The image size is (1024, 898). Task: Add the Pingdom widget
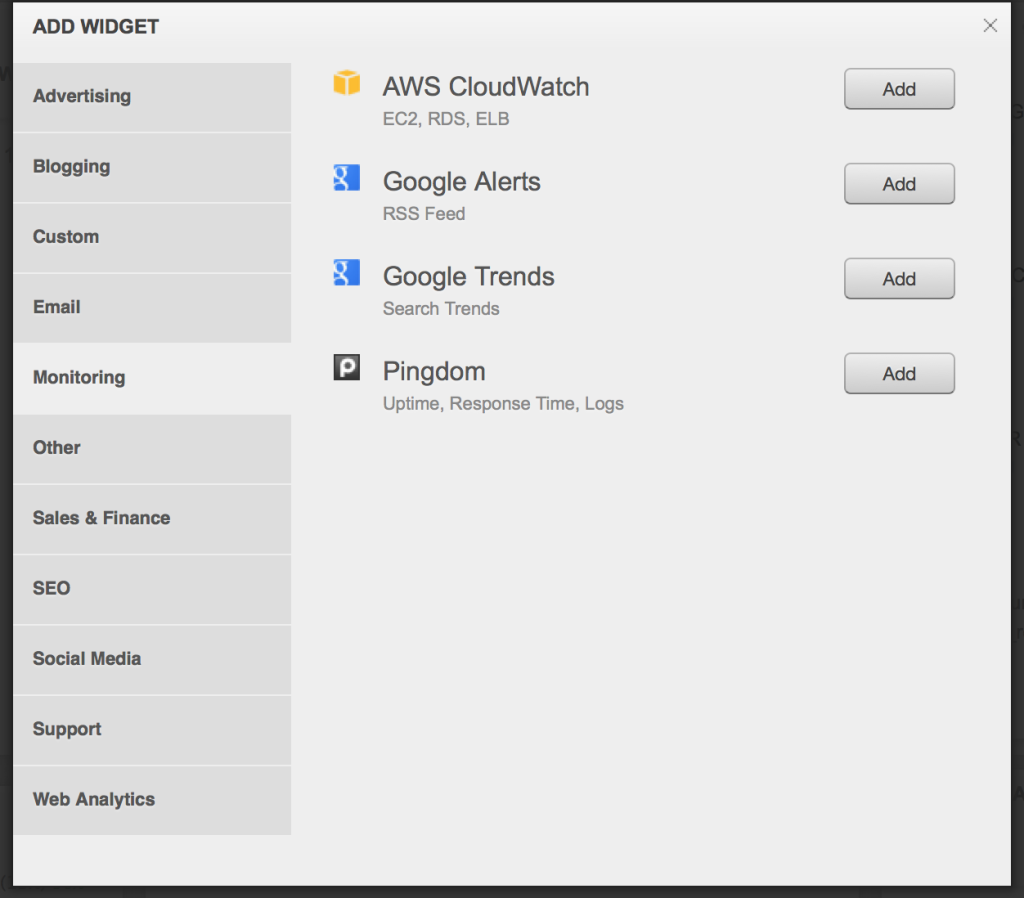[899, 374]
